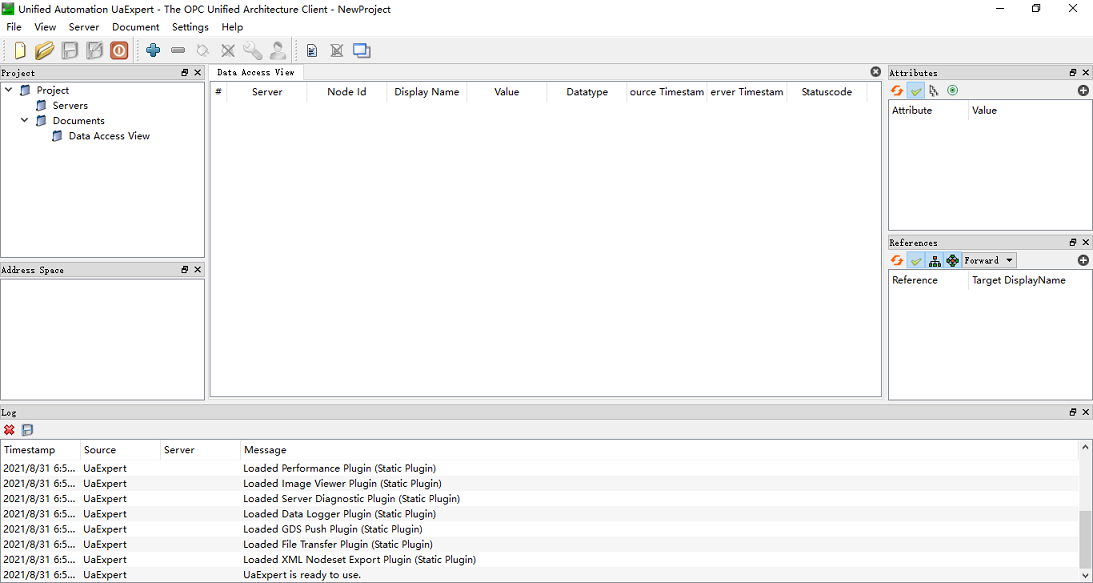Open the File menu
The width and height of the screenshot is (1093, 583).
pos(14,27)
